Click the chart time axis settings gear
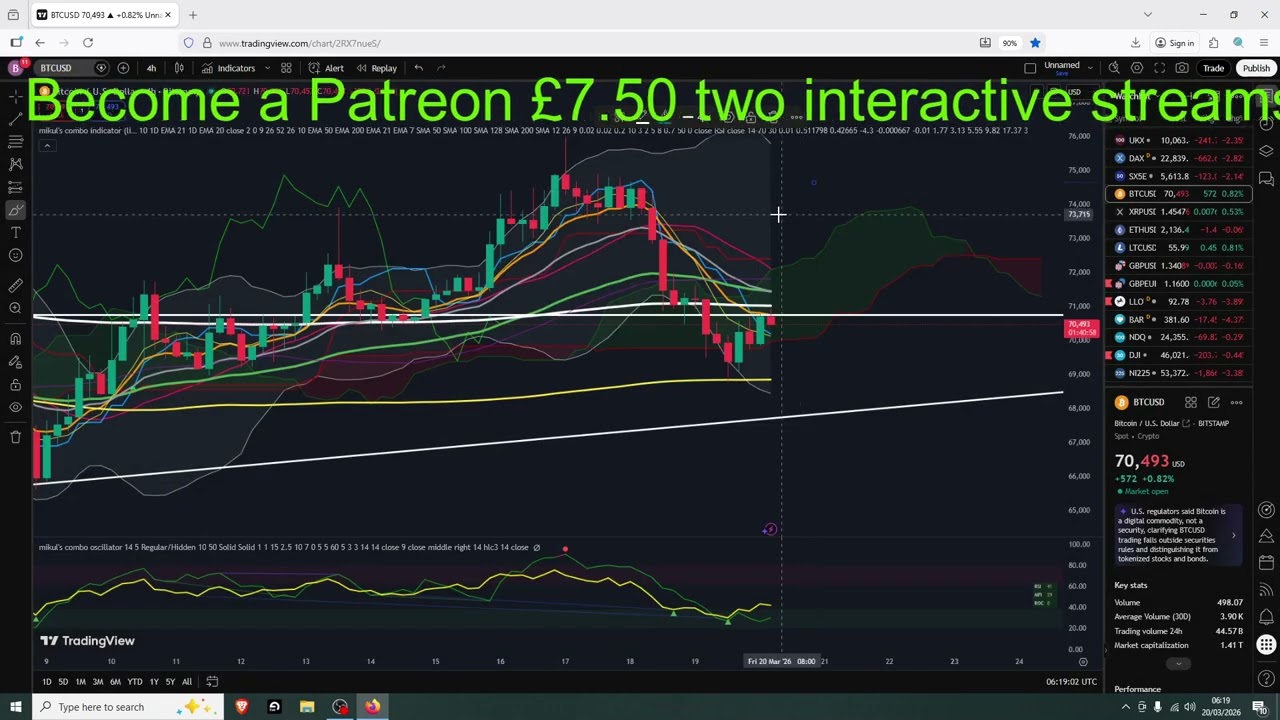The height and width of the screenshot is (720, 1280). click(1083, 661)
